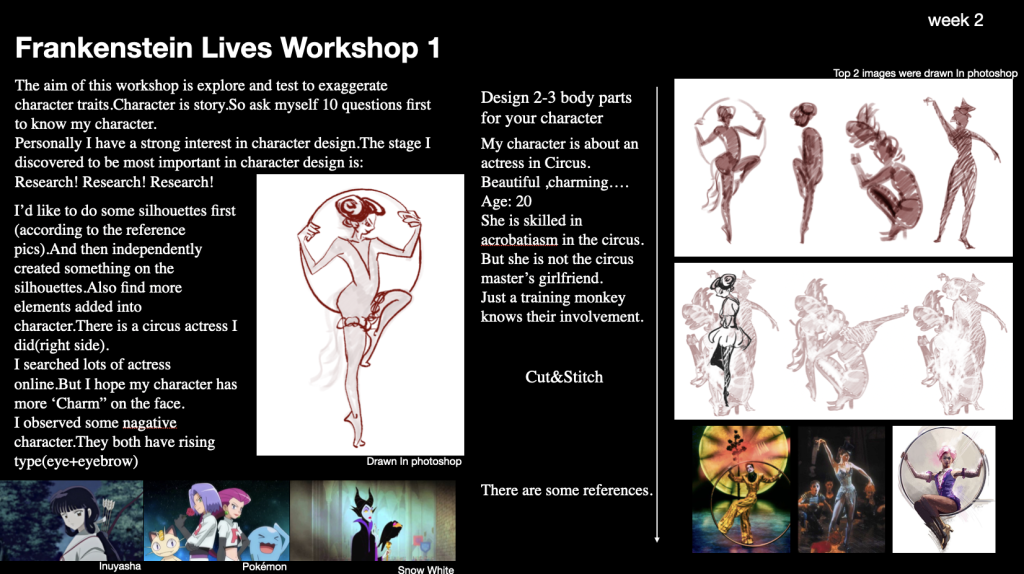Open the golden costume hoop performer photo
The image size is (1024, 574).
[741, 489]
